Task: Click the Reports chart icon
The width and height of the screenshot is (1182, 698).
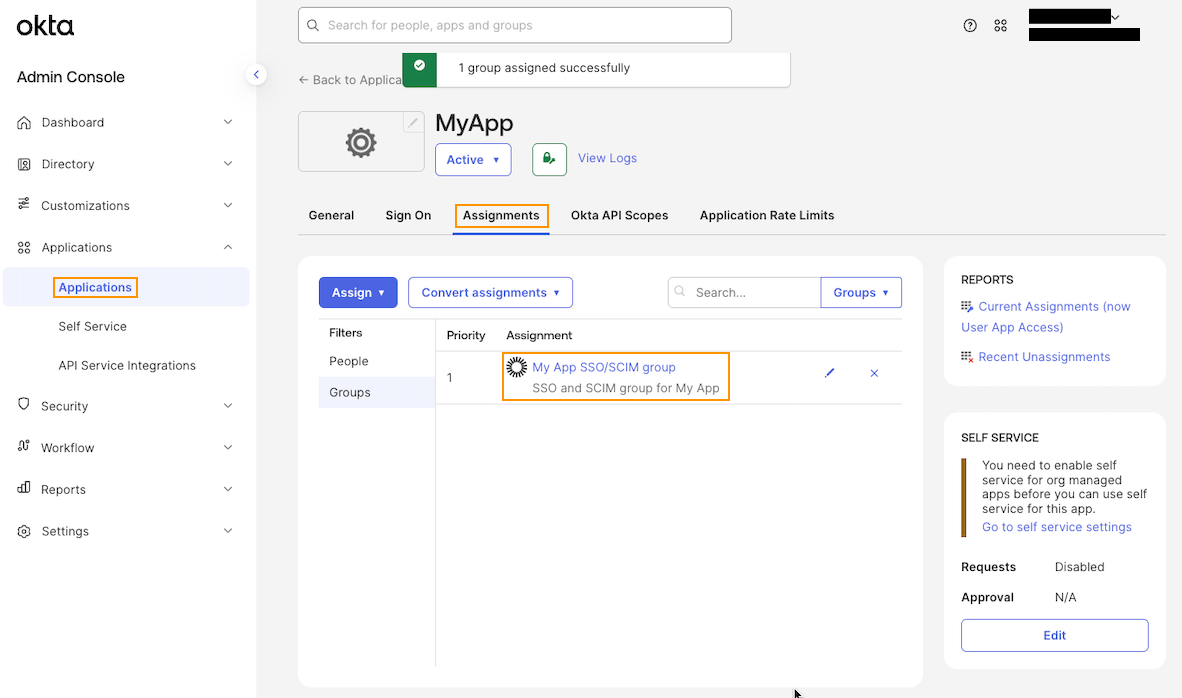Action: click(24, 488)
